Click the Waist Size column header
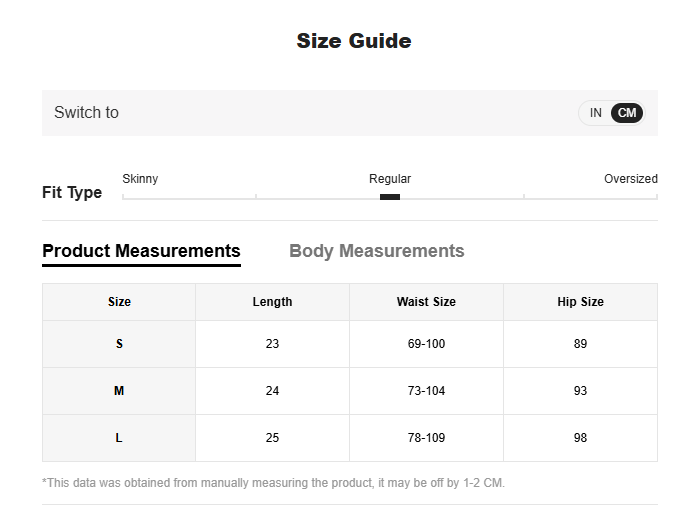Viewport: 685px width, 516px height. click(426, 302)
